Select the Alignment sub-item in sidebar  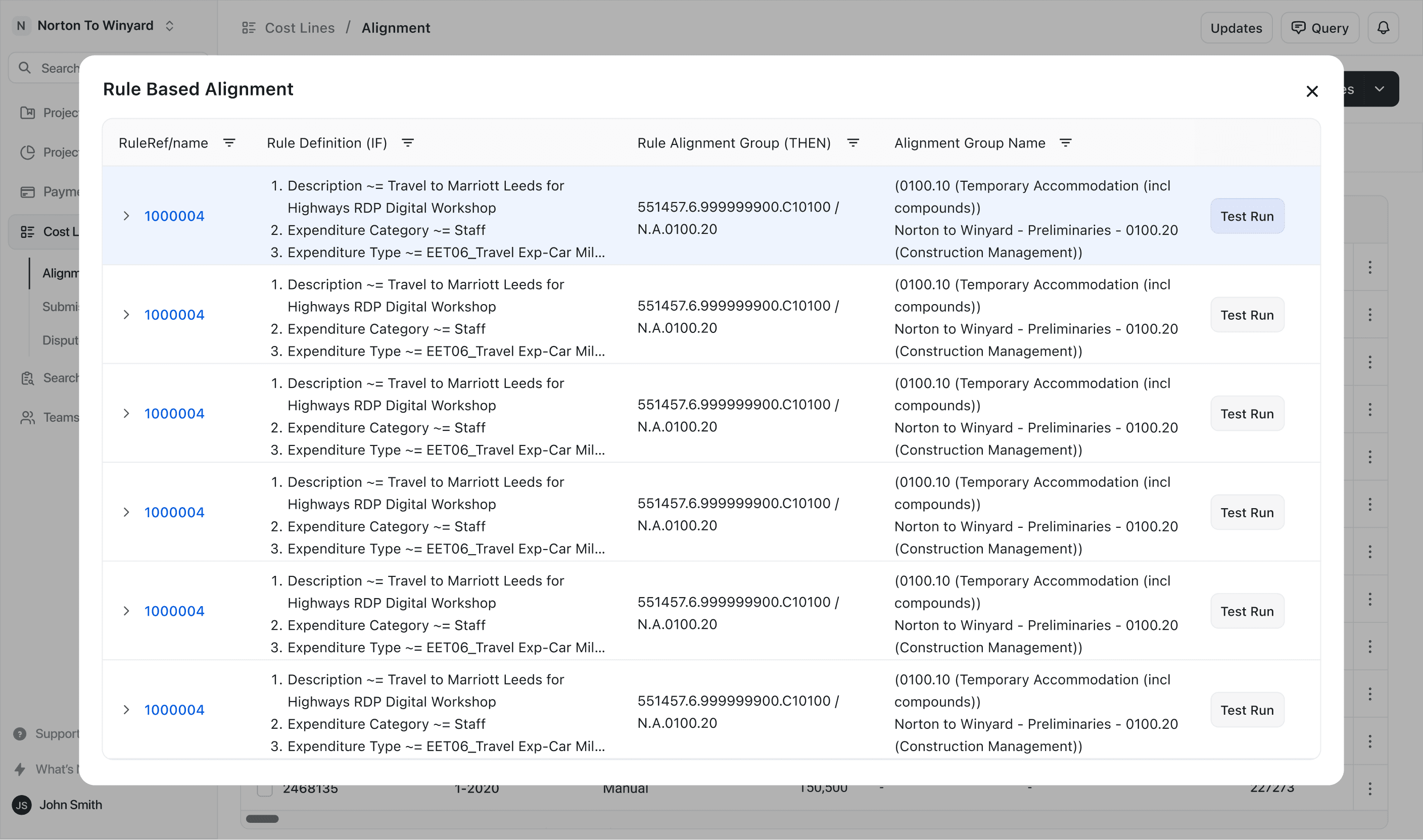coord(60,273)
